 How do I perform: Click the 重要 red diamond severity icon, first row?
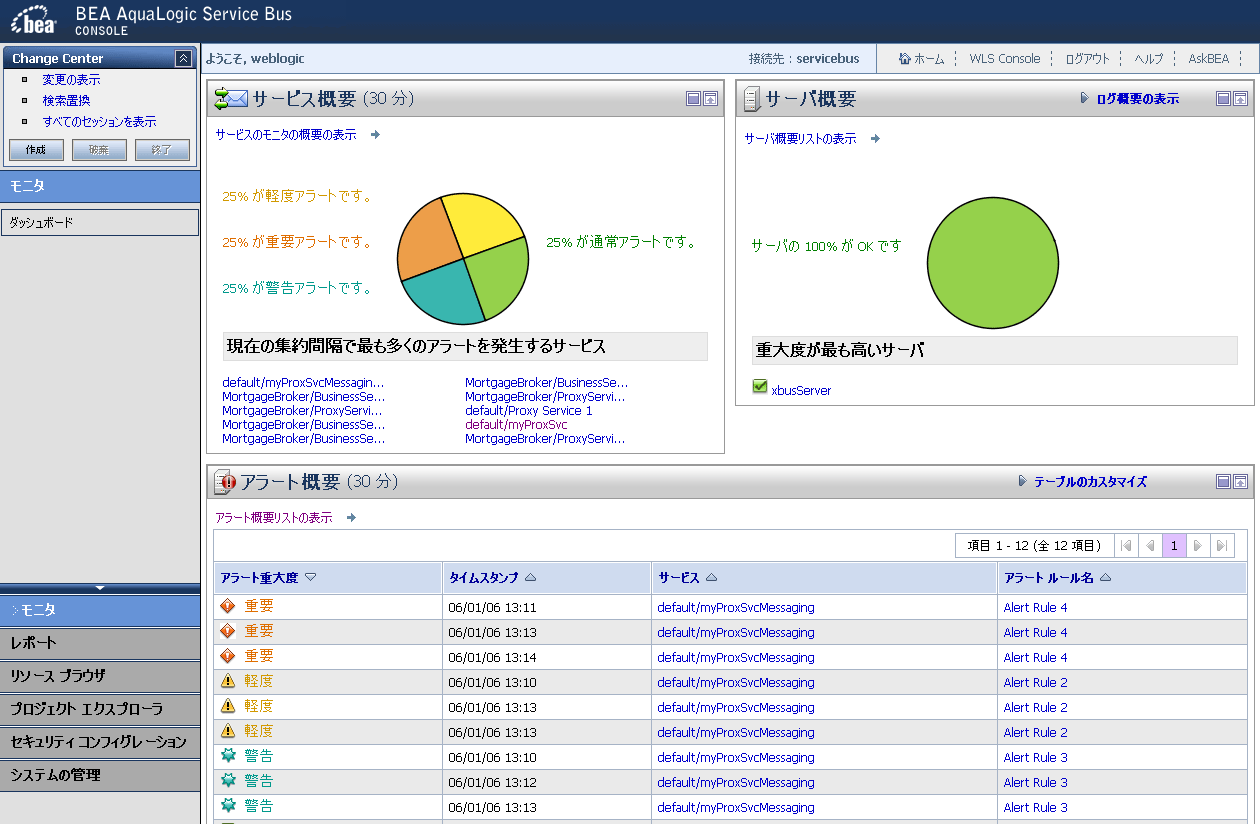coord(226,607)
